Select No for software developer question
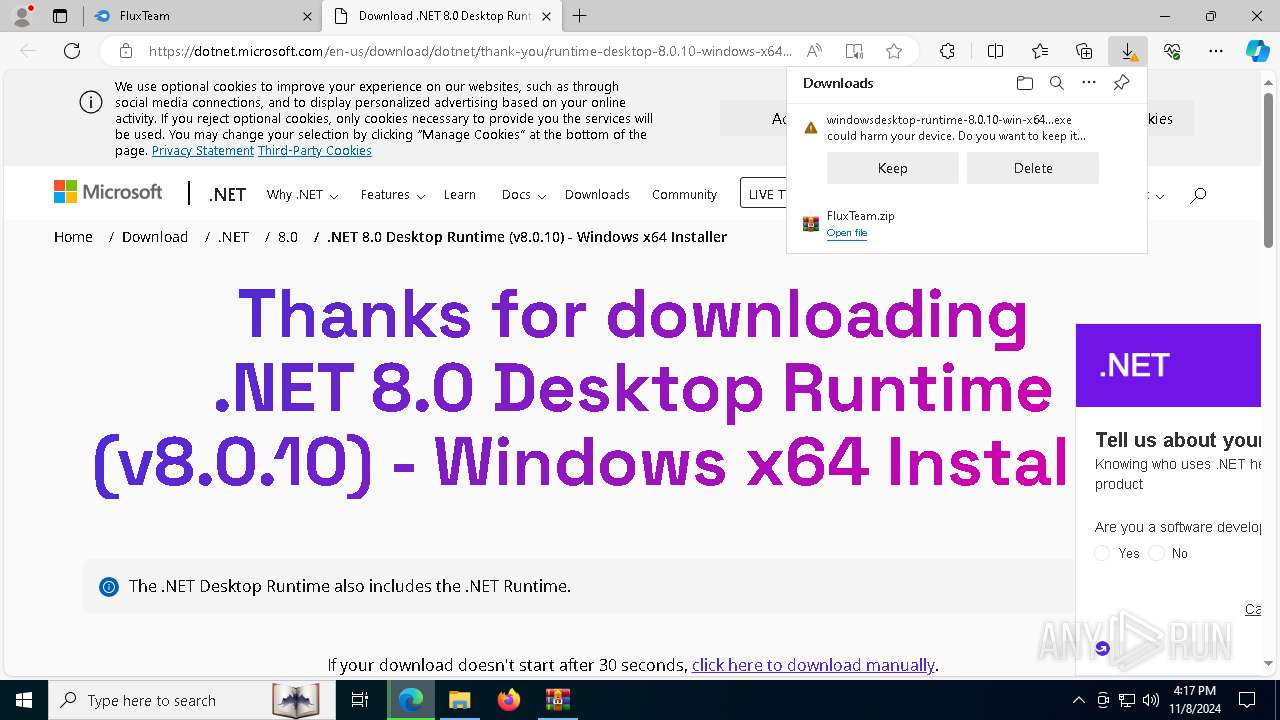Screen dimensions: 1280x720 (1157, 553)
